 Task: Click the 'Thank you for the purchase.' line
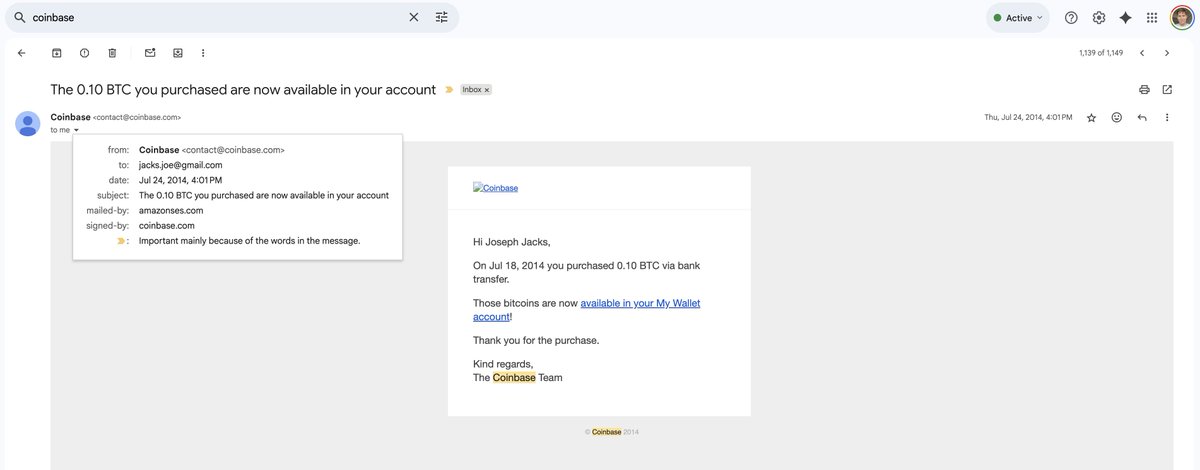click(x=536, y=340)
